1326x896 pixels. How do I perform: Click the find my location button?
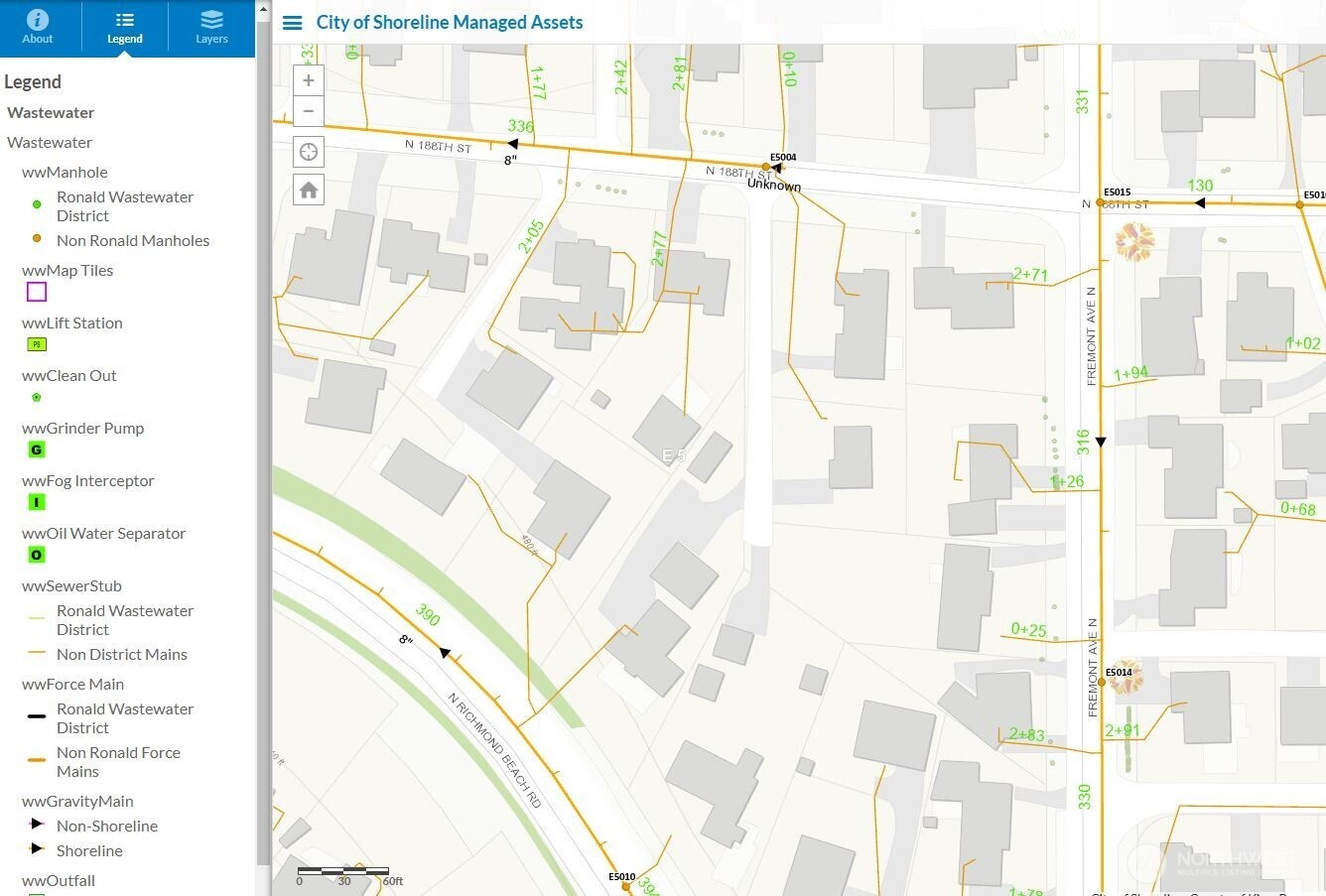pos(309,152)
